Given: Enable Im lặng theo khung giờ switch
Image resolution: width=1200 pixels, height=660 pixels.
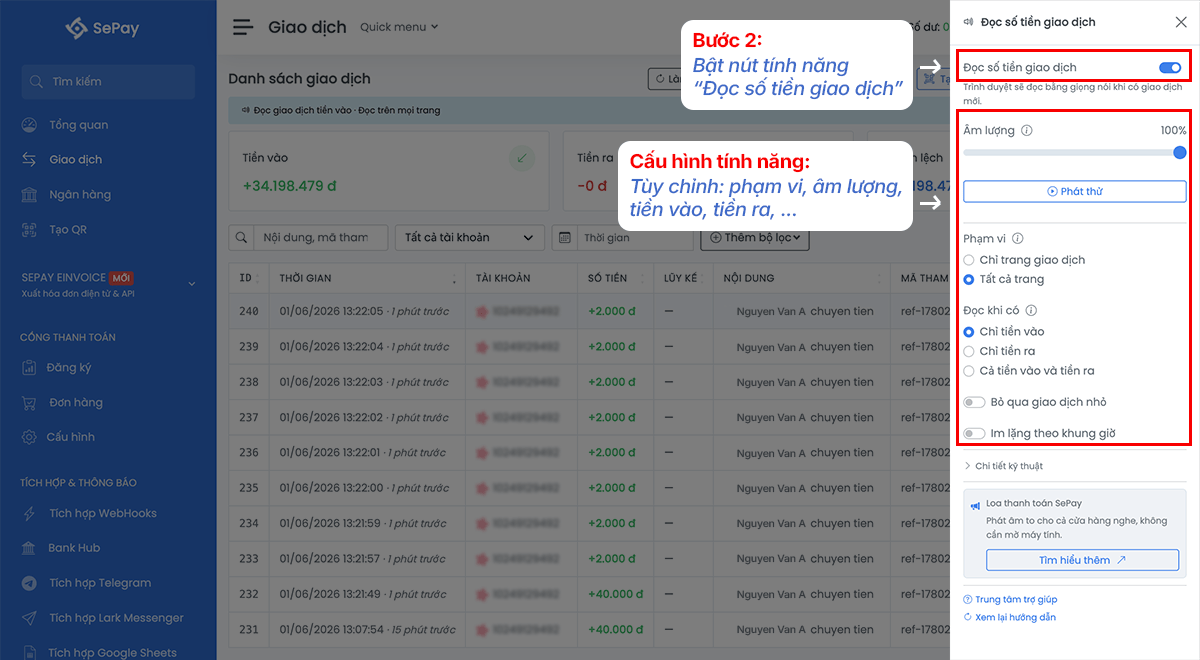Looking at the screenshot, I should coord(974,434).
